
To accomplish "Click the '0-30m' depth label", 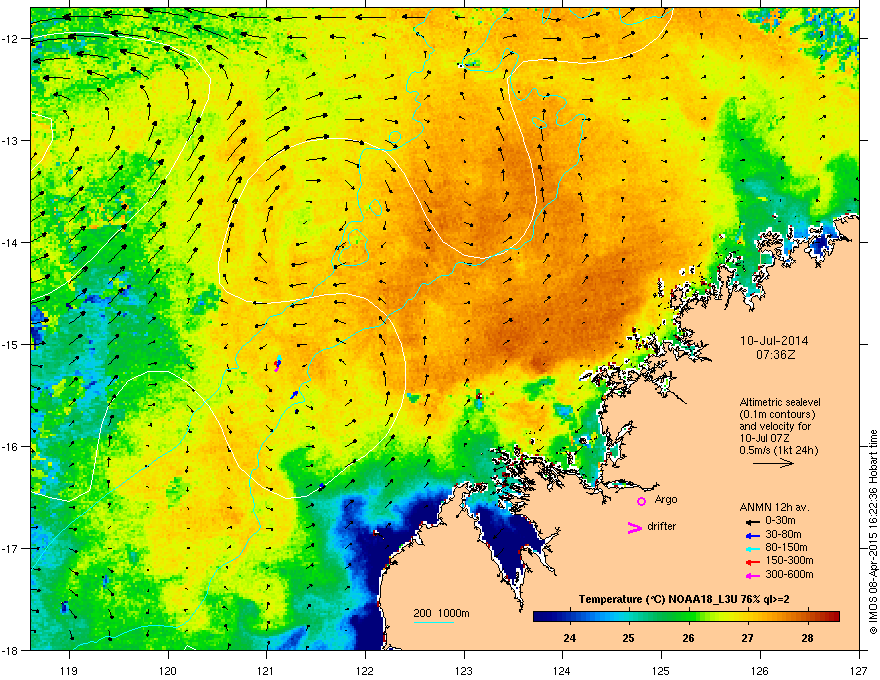I will pos(780,521).
